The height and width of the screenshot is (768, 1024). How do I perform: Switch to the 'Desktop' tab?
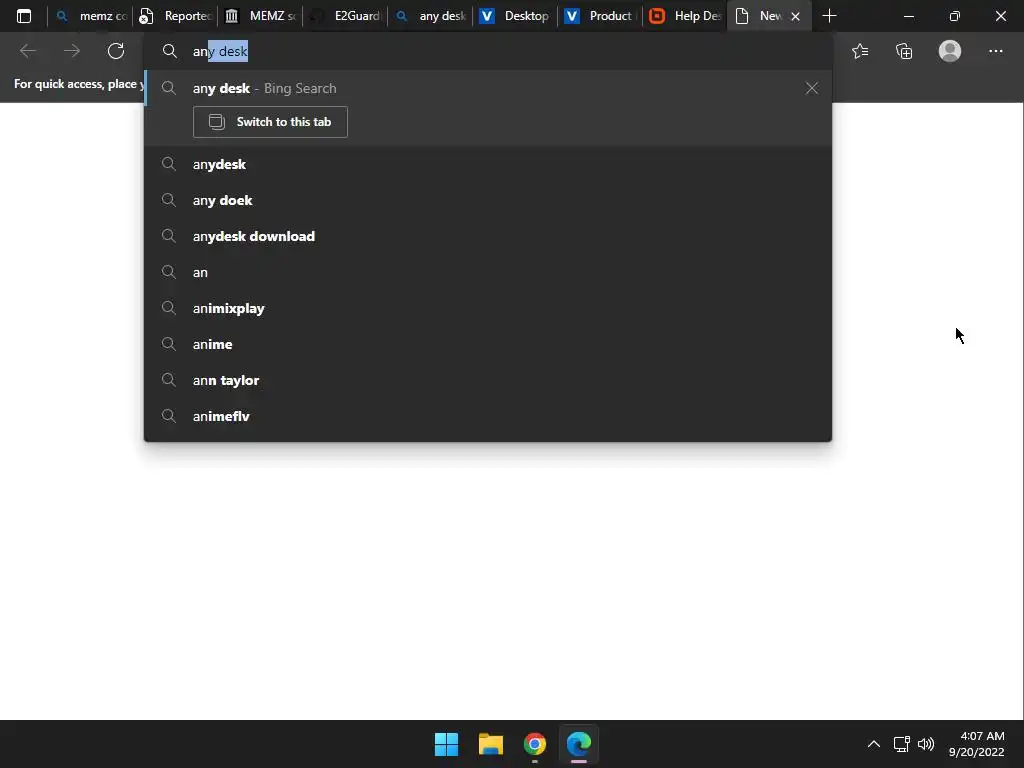pos(515,16)
